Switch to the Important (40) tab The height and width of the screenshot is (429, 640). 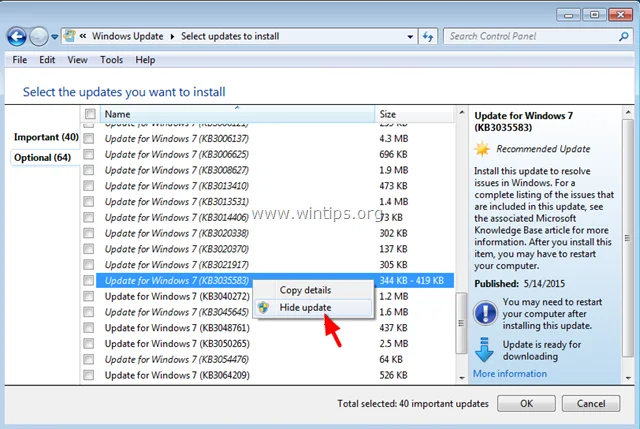pos(46,137)
